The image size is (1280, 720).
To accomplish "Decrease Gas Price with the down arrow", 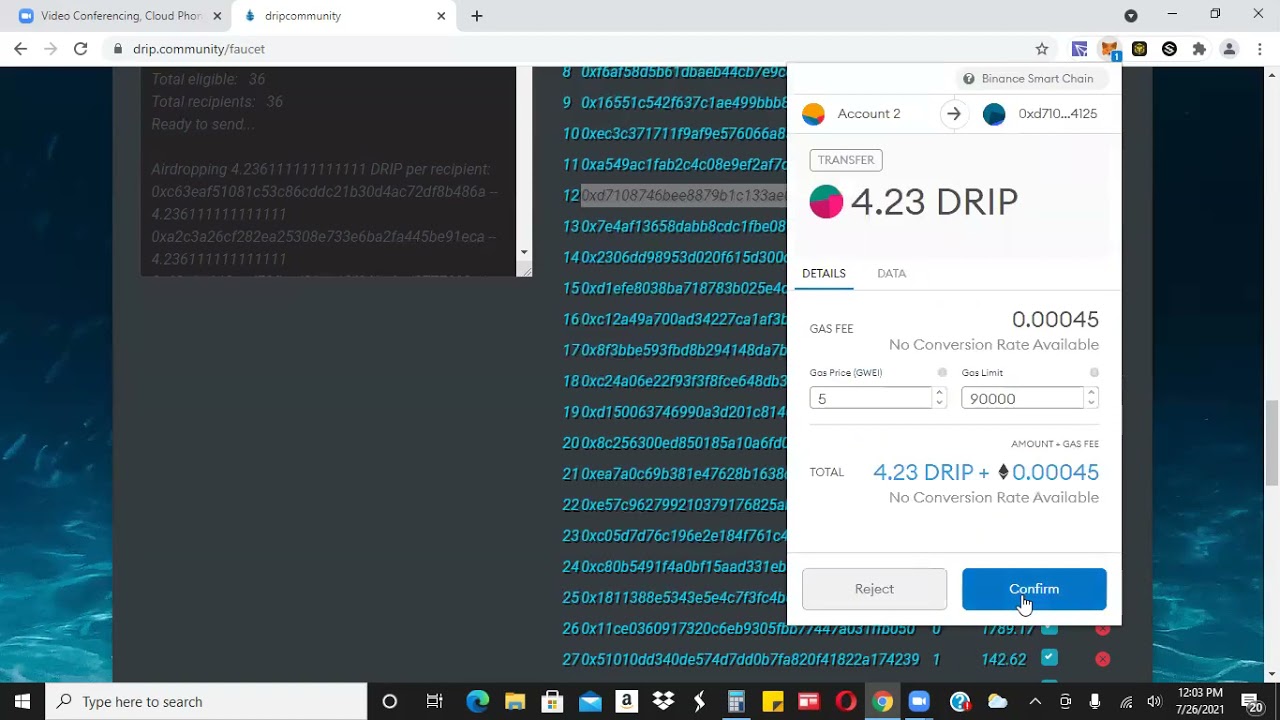I will [x=938, y=404].
